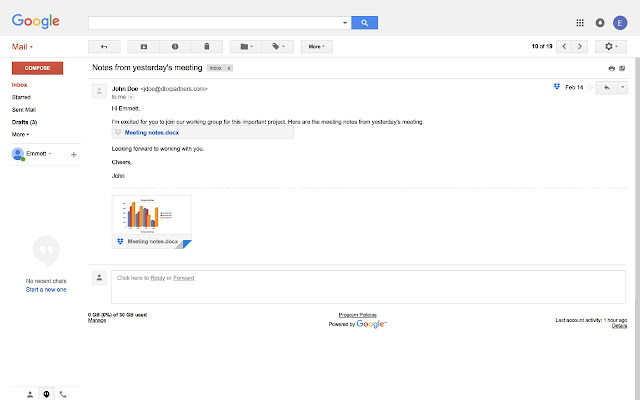Open the More actions dropdown
The height and width of the screenshot is (400, 640).
coord(317,47)
